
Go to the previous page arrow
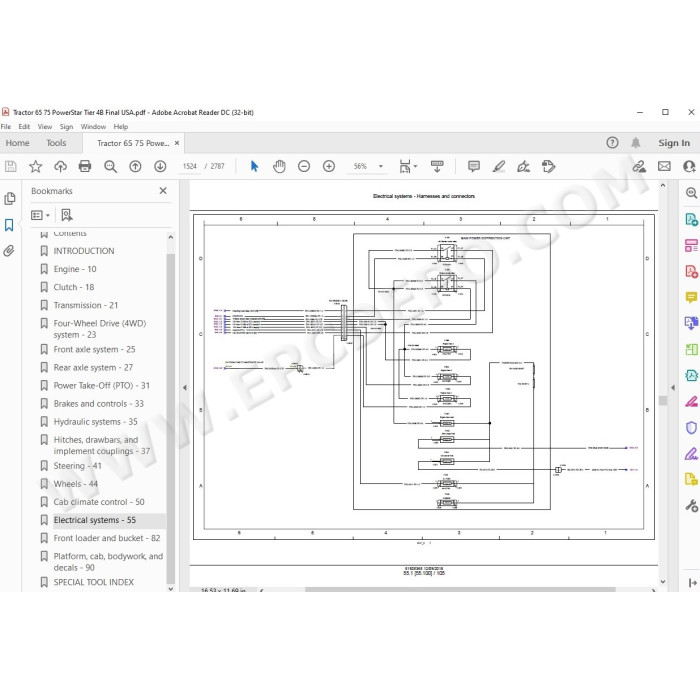click(x=135, y=167)
